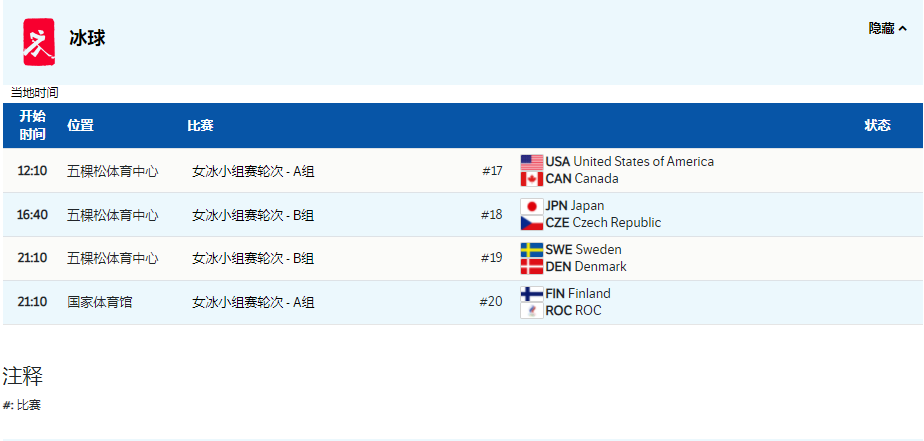924x441 pixels.
Task: Click the Czech Republic flag icon
Action: click(x=531, y=223)
